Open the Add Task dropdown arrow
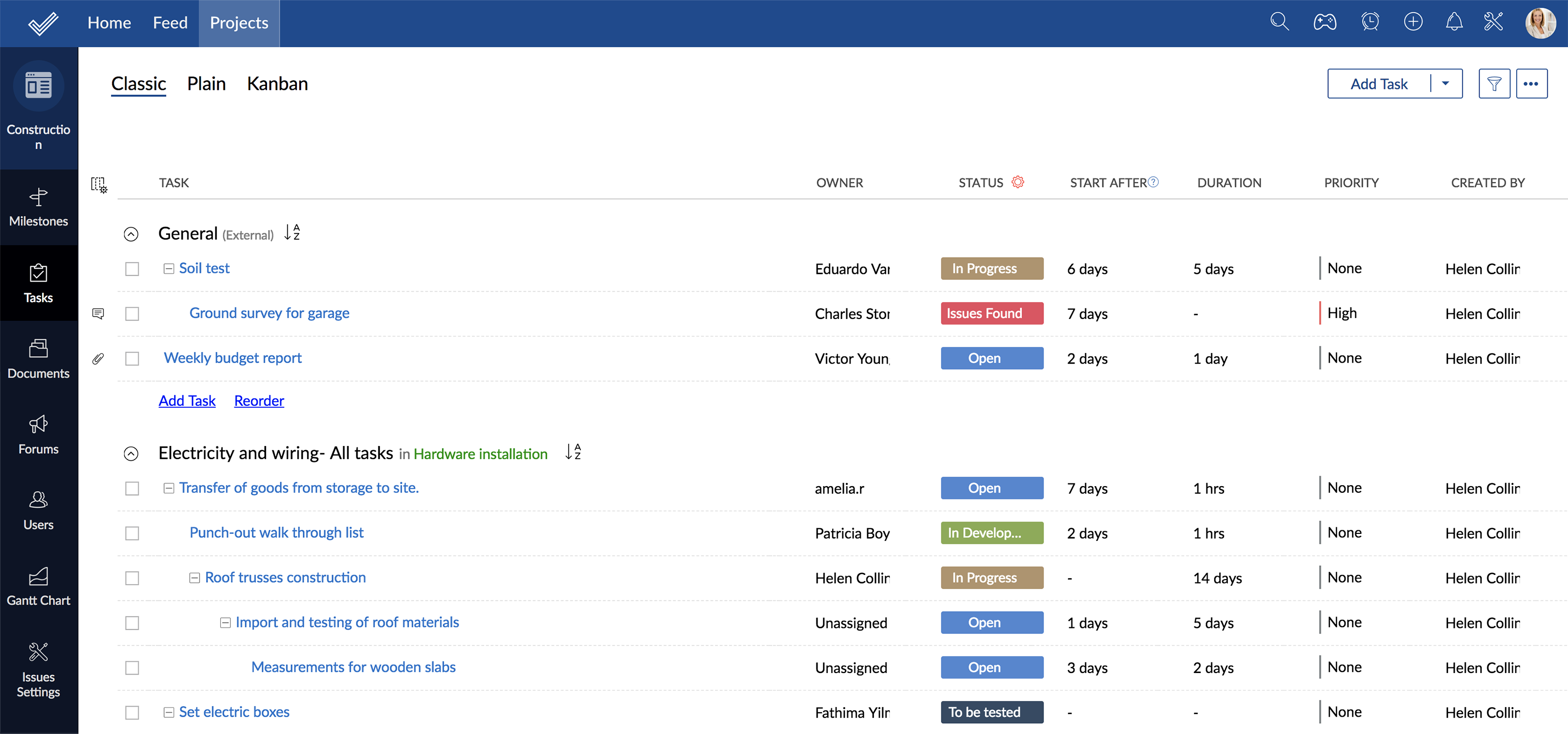Screen dimensions: 1568x734 1445,84
